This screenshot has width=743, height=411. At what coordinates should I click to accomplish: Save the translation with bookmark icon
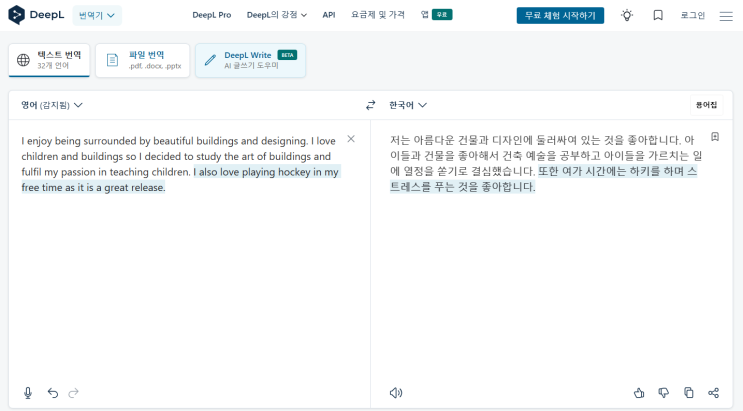pyautogui.click(x=715, y=137)
